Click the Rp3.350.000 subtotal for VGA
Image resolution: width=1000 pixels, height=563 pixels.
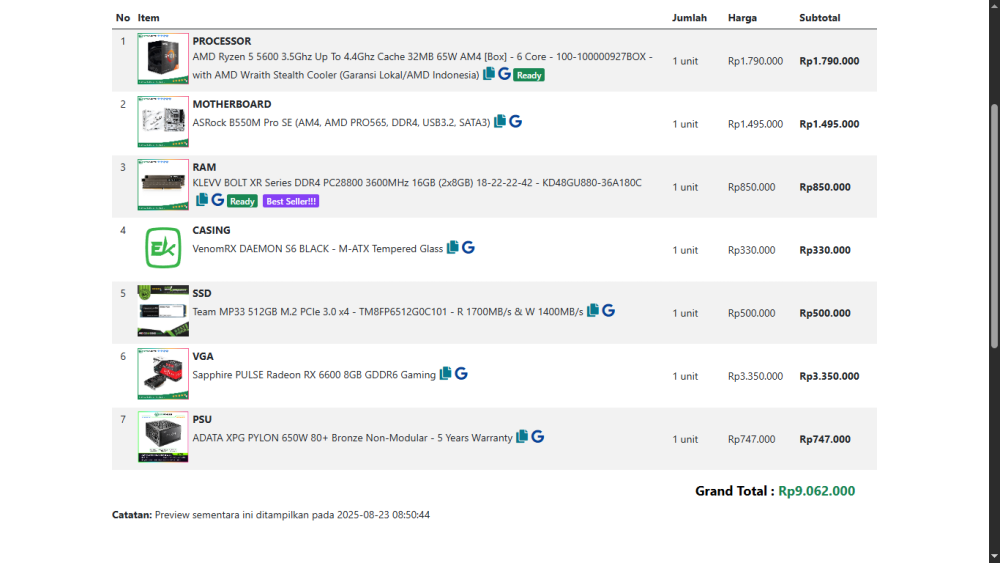[x=829, y=376]
